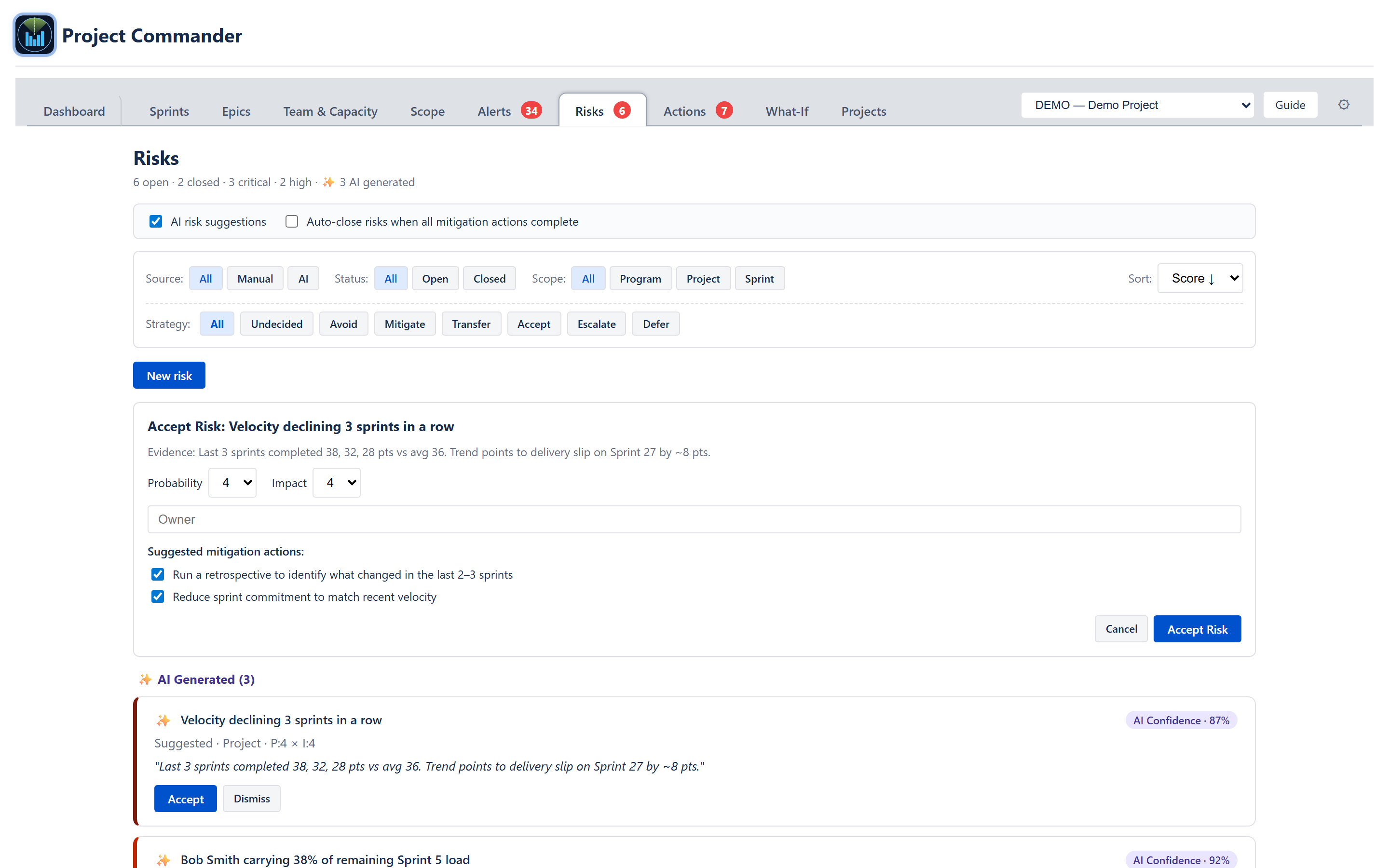
Task: Filter Strategy by Transfer
Action: point(471,324)
